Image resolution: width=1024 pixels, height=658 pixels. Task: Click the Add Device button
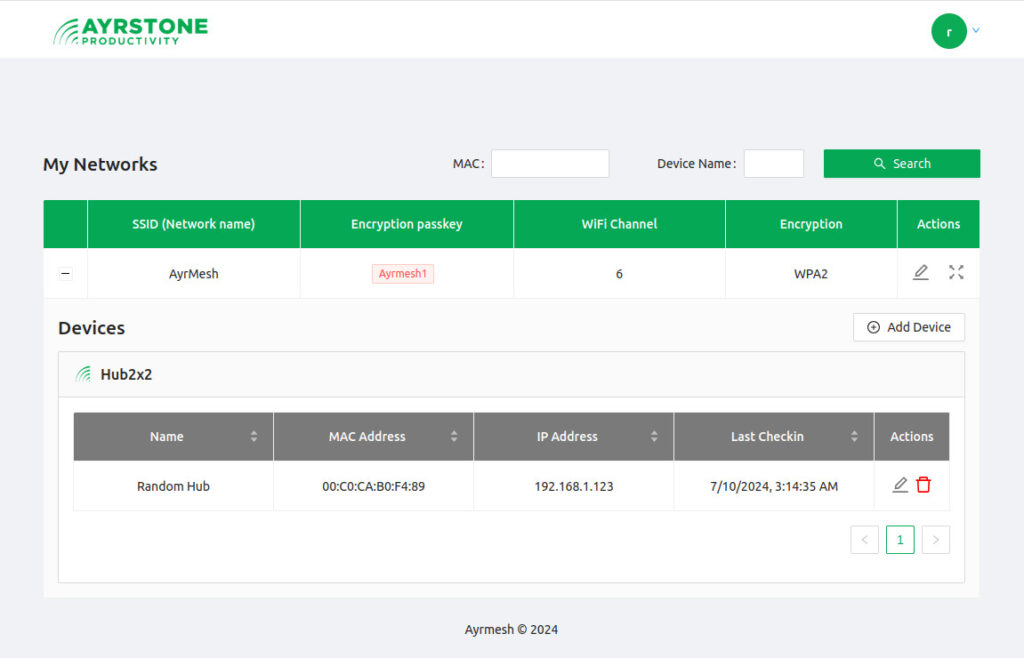click(908, 327)
